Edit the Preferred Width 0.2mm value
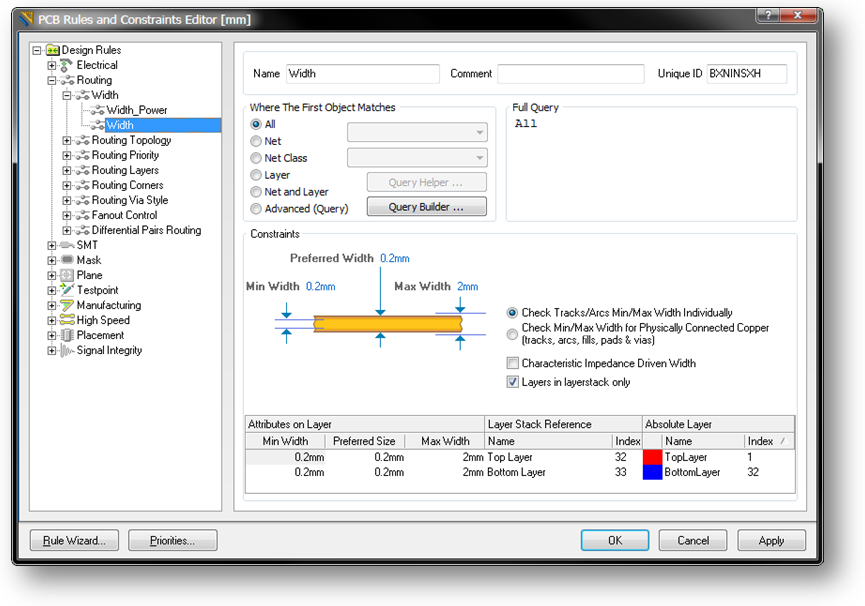The image size is (865, 606). pyautogui.click(x=394, y=258)
